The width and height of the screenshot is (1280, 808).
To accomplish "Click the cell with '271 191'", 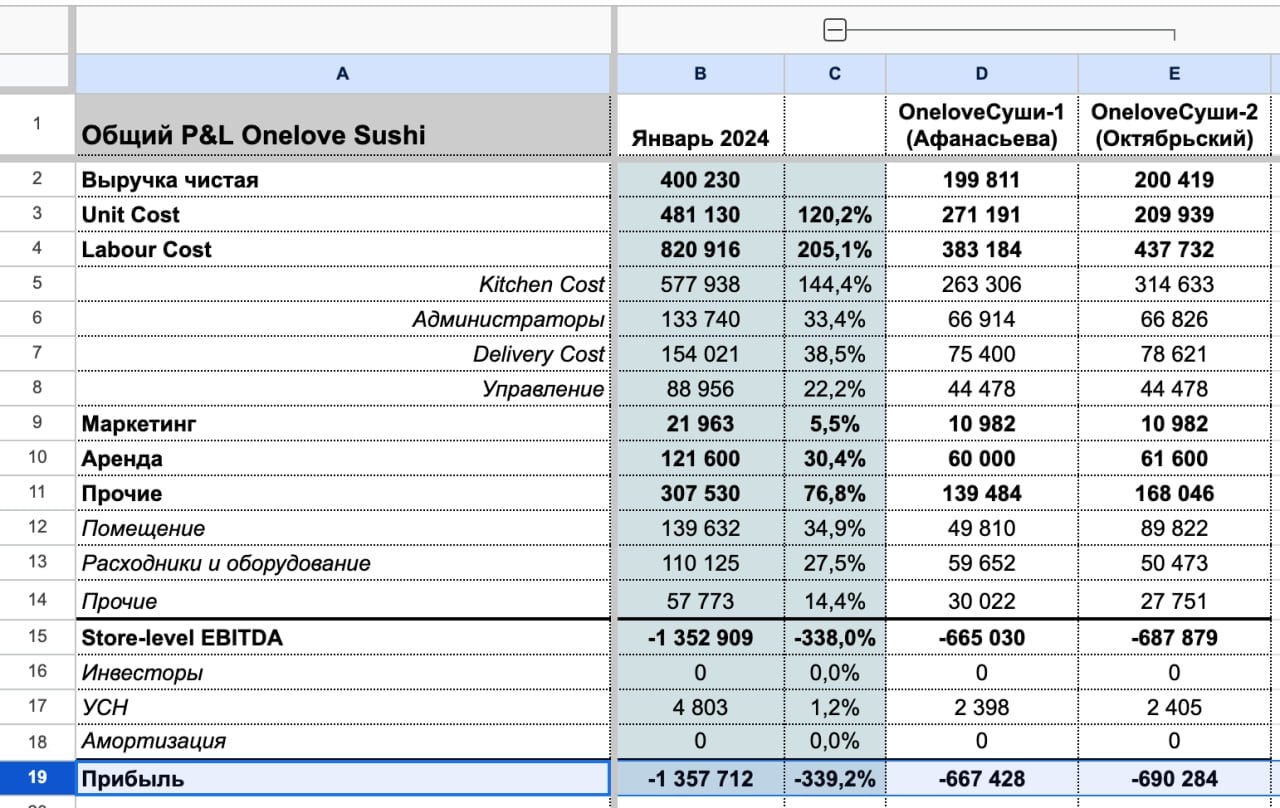I will point(982,214).
